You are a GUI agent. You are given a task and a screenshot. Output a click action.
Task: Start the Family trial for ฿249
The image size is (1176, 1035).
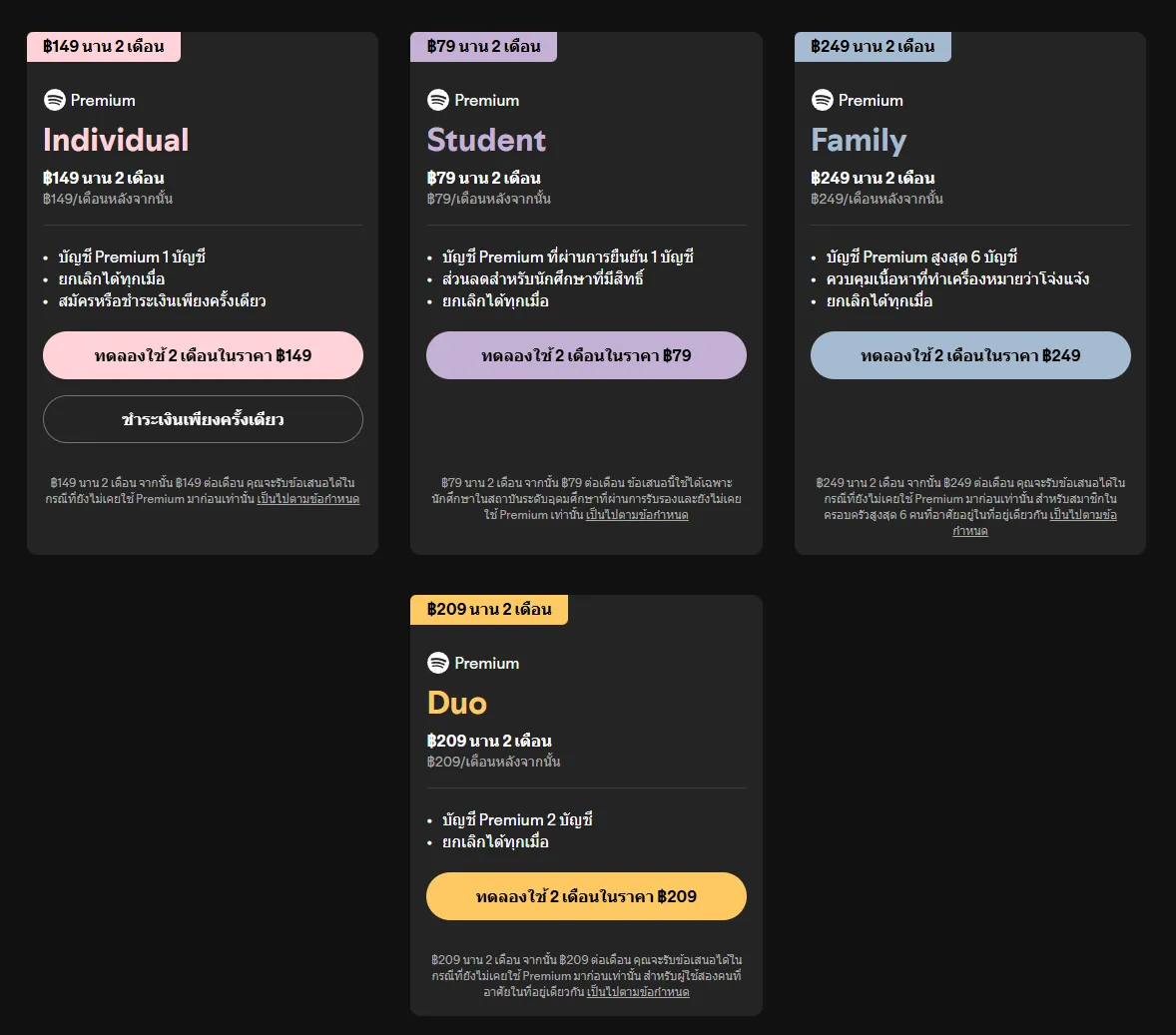pyautogui.click(x=970, y=355)
